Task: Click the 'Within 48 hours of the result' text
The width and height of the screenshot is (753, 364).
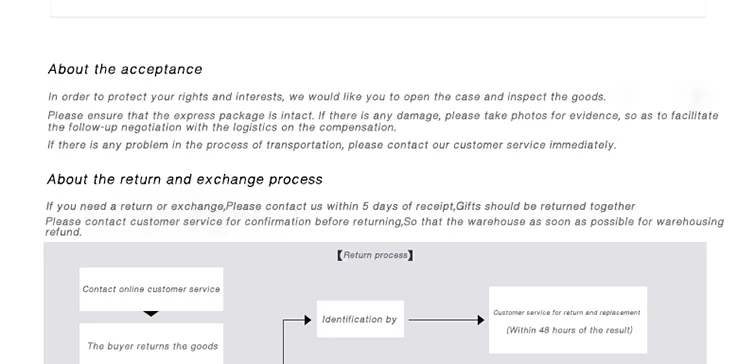Action: click(570, 330)
